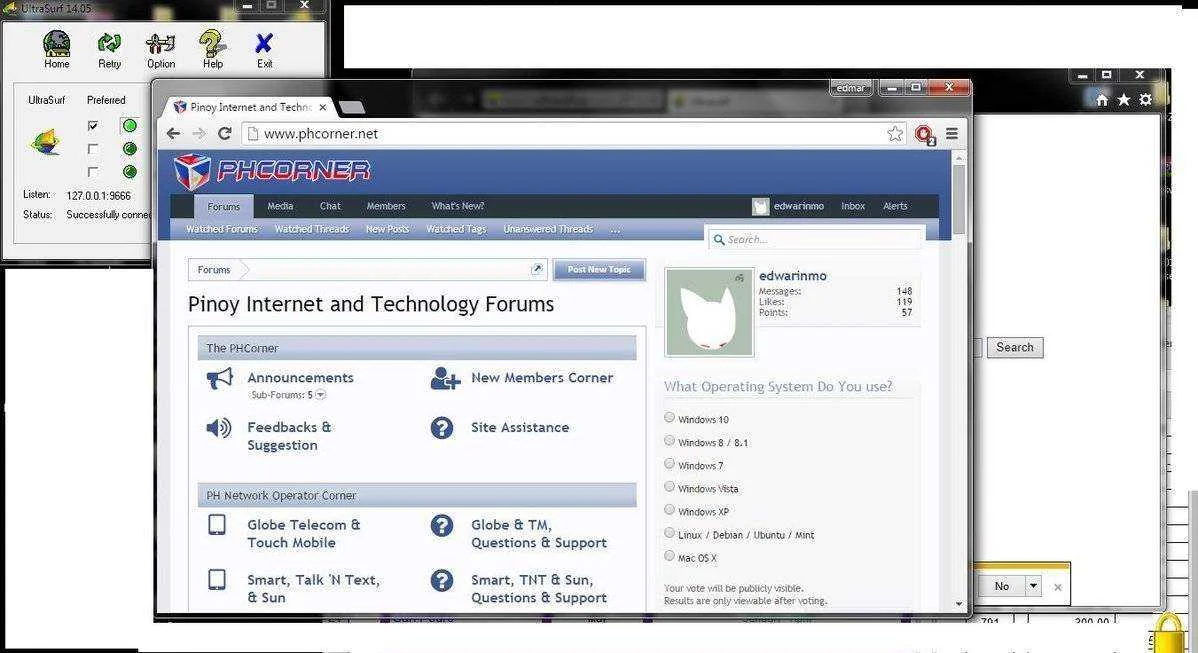Screen dimensions: 1198x653
Task: Select the Windows 8 / 8.1 poll option
Action: click(669, 440)
